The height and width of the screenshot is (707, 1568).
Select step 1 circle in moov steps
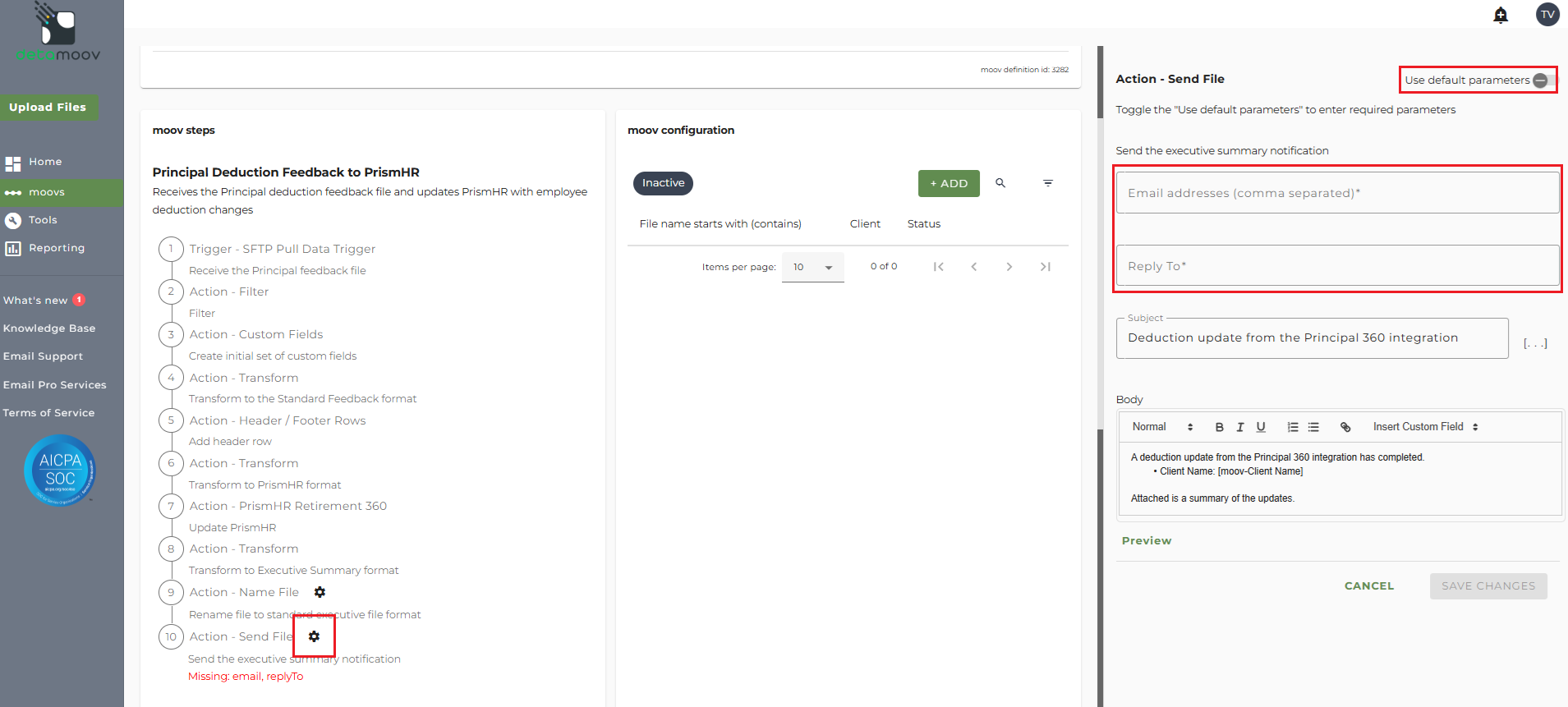(171, 249)
